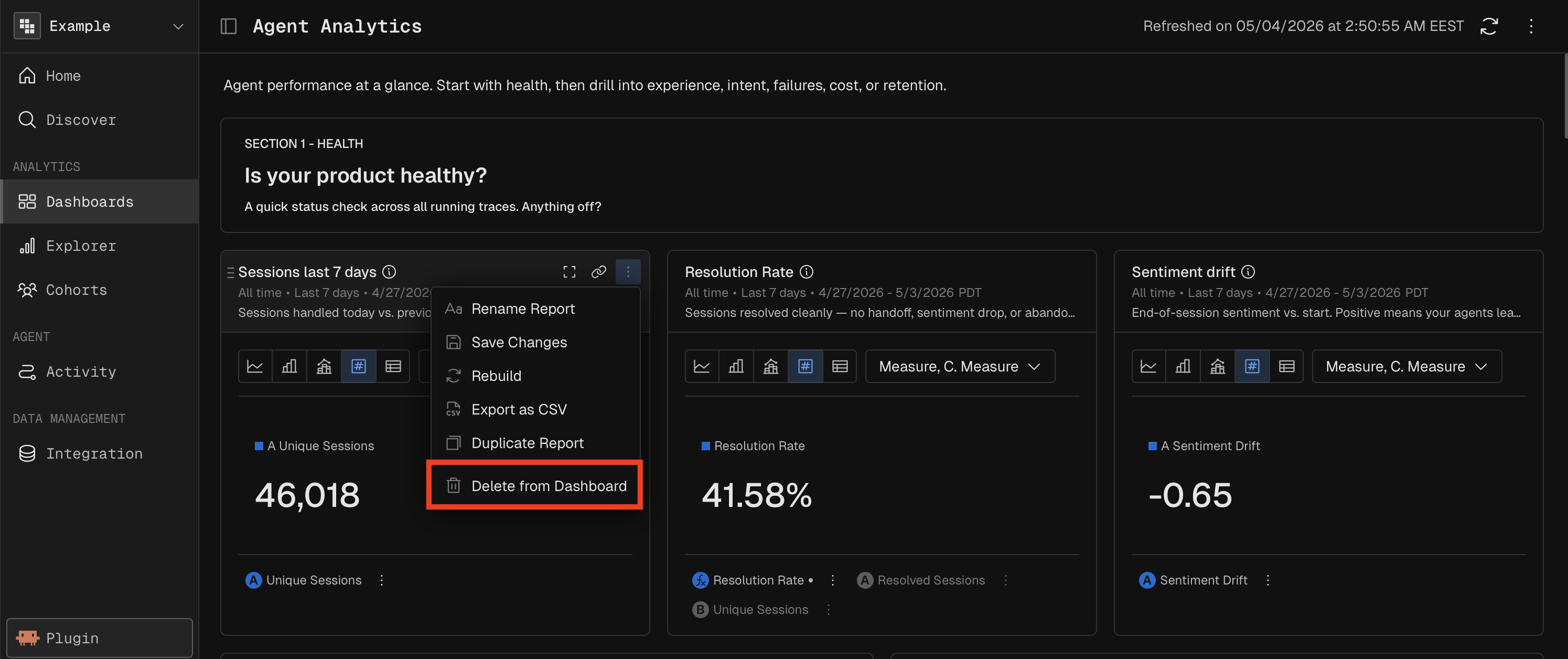Open options for Sentiment Drift series
This screenshot has height=659, width=1568.
(x=1268, y=580)
